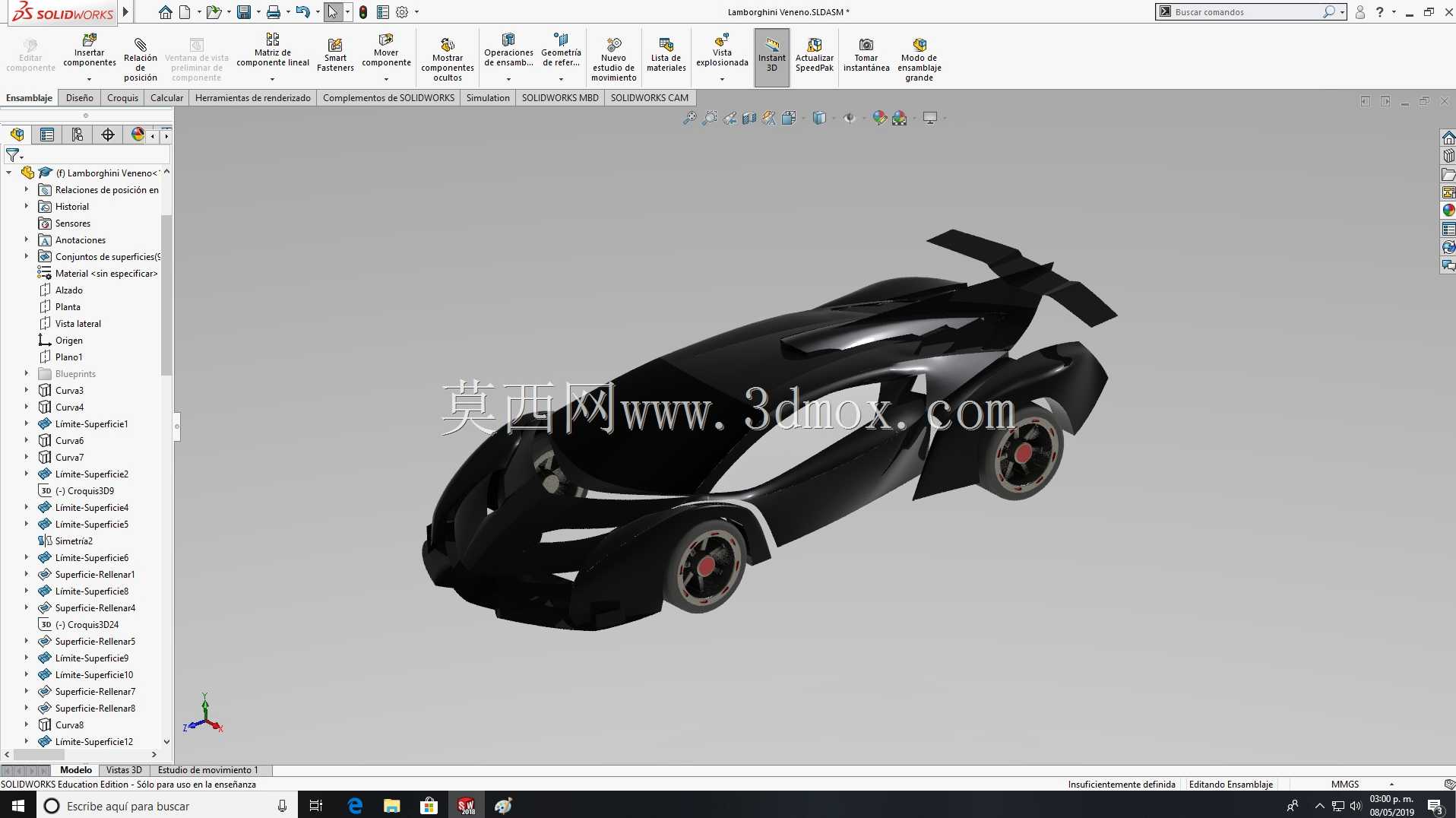Open Lista de materiales tool
The height and width of the screenshot is (818, 1456).
pyautogui.click(x=666, y=55)
